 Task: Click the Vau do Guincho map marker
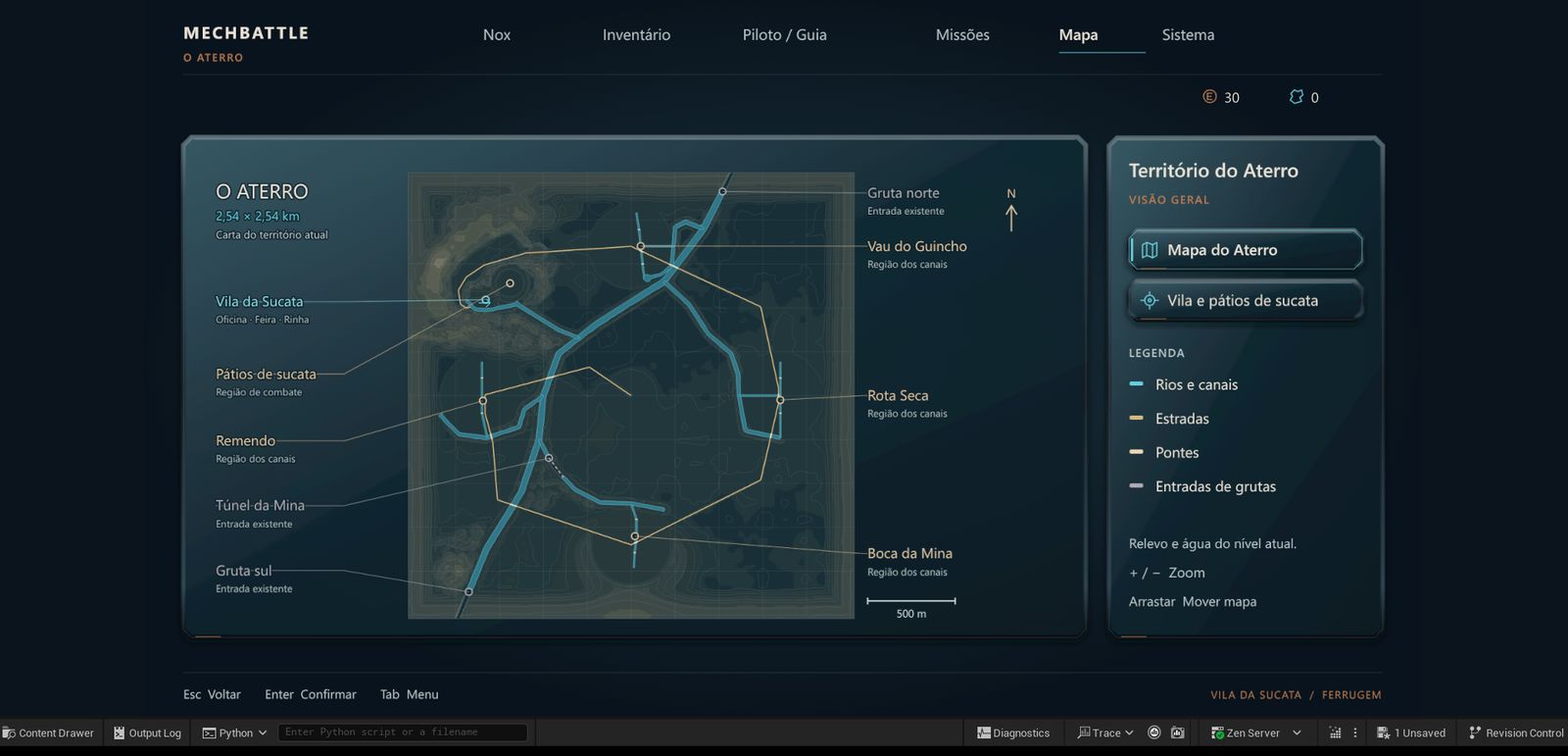(x=640, y=246)
